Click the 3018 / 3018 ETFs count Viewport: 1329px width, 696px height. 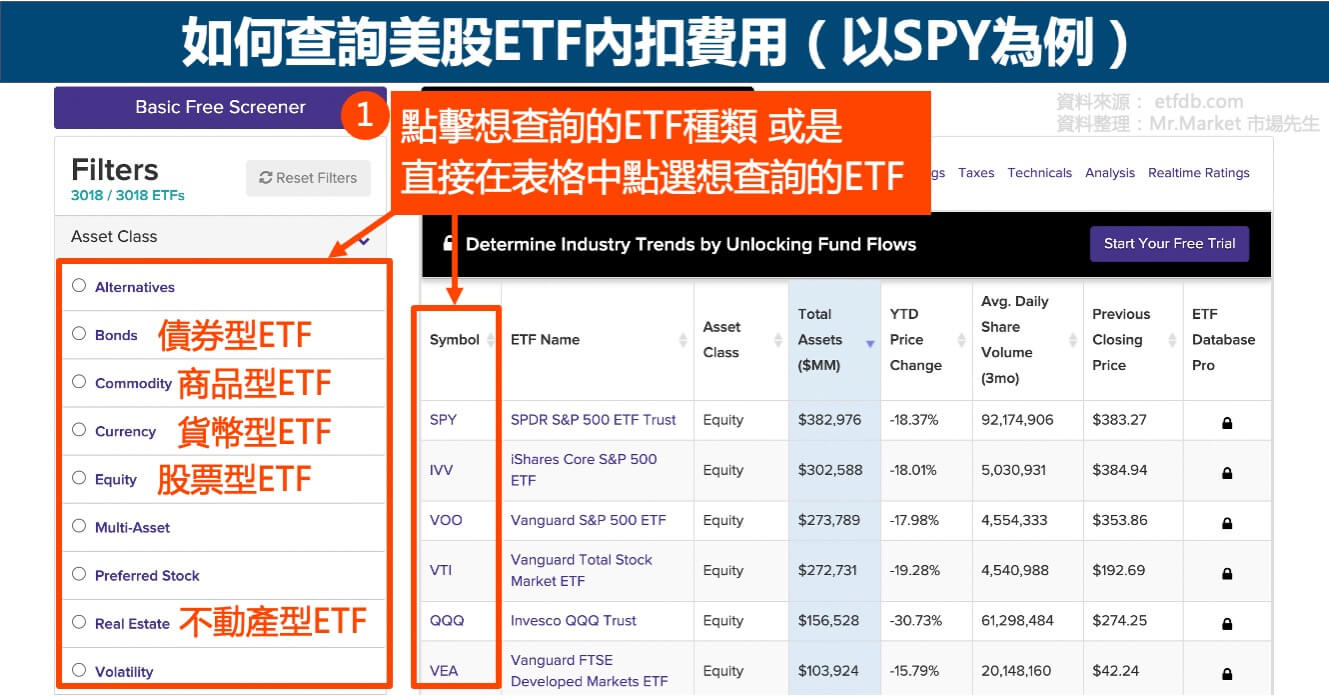[128, 195]
